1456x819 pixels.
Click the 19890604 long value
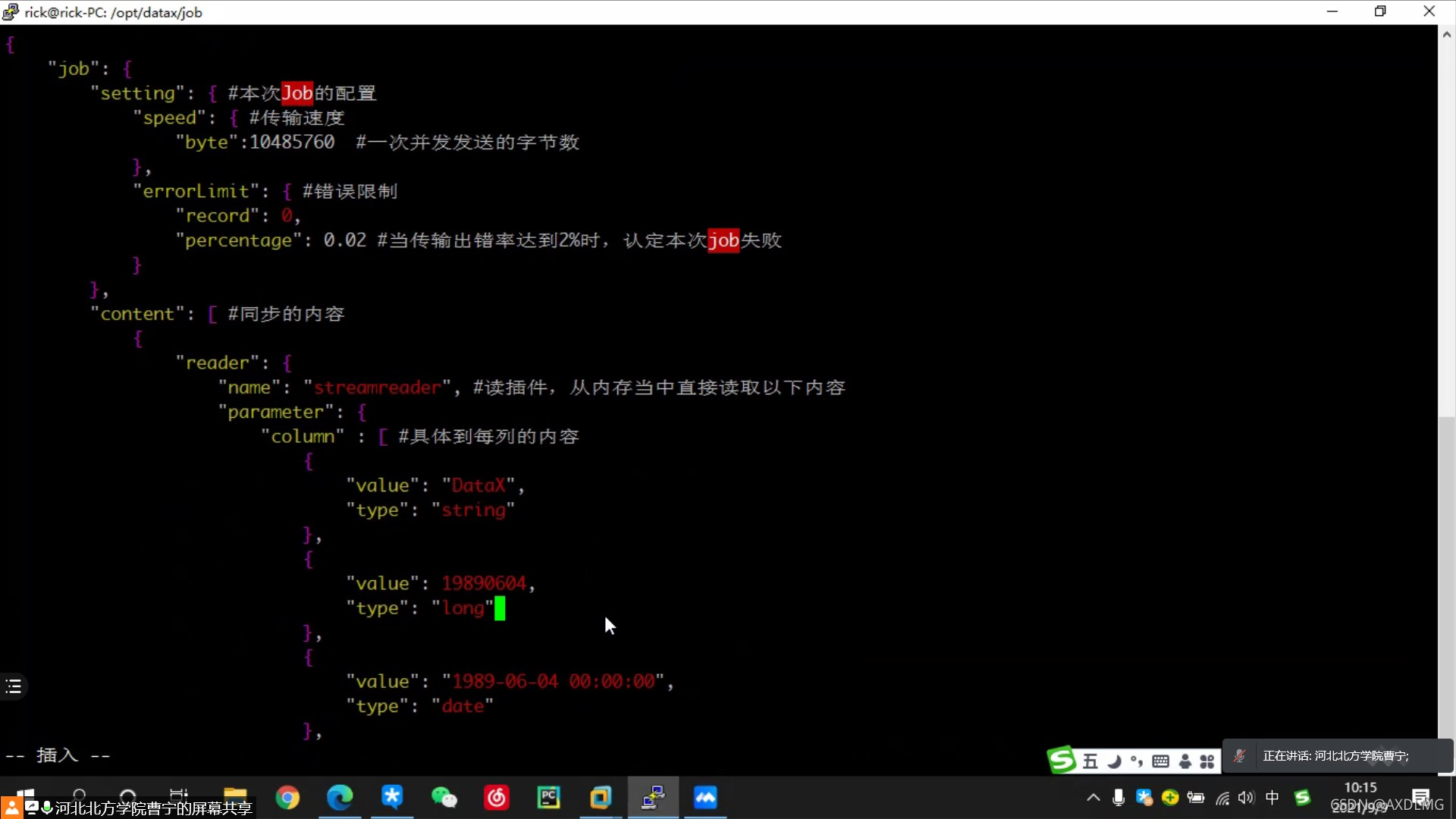[484, 583]
